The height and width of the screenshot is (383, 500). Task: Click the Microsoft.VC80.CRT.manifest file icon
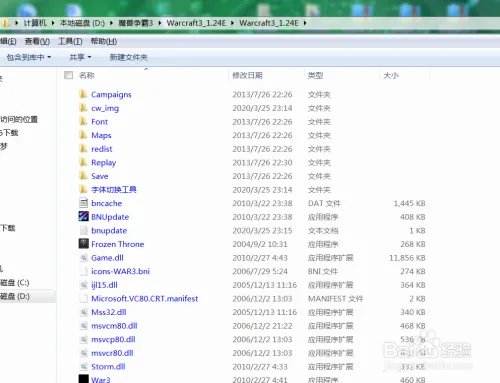pyautogui.click(x=83, y=299)
